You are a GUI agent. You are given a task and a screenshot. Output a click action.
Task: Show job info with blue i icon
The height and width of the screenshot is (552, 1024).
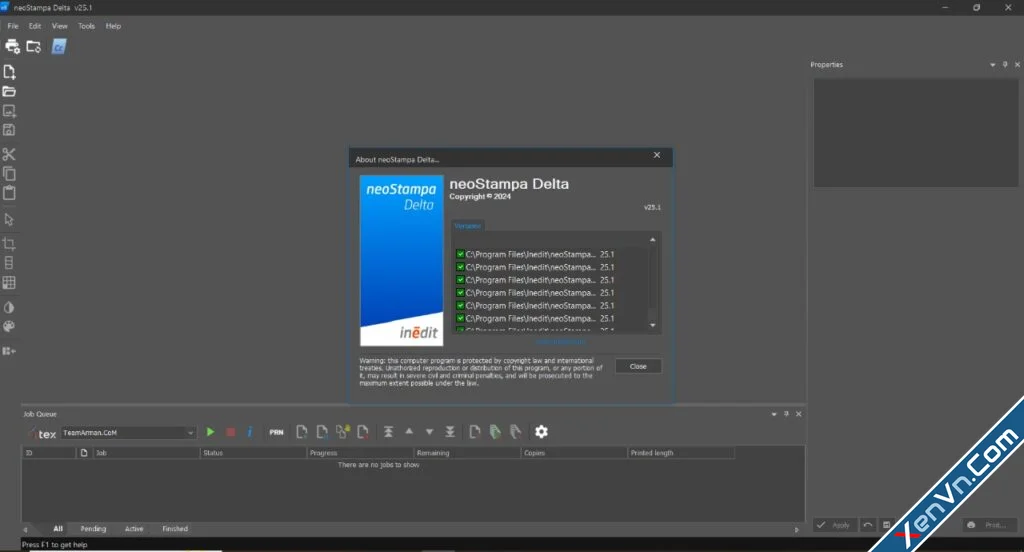(x=250, y=432)
